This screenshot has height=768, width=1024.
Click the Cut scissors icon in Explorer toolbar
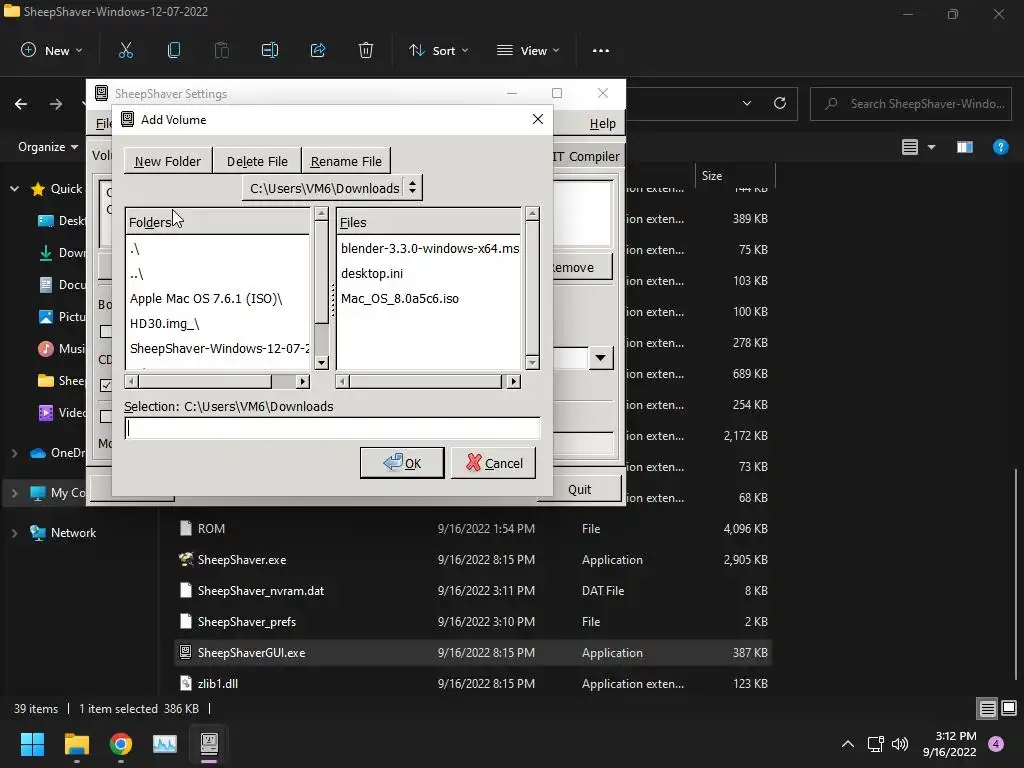pyautogui.click(x=125, y=50)
